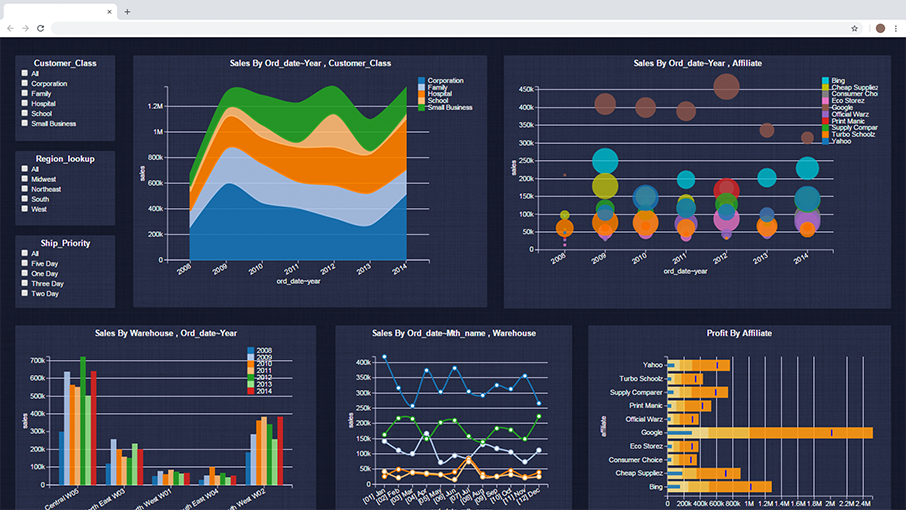Screen dimensions: 906x510
Task: Click the Region_lookup filter heading
Action: [65, 159]
